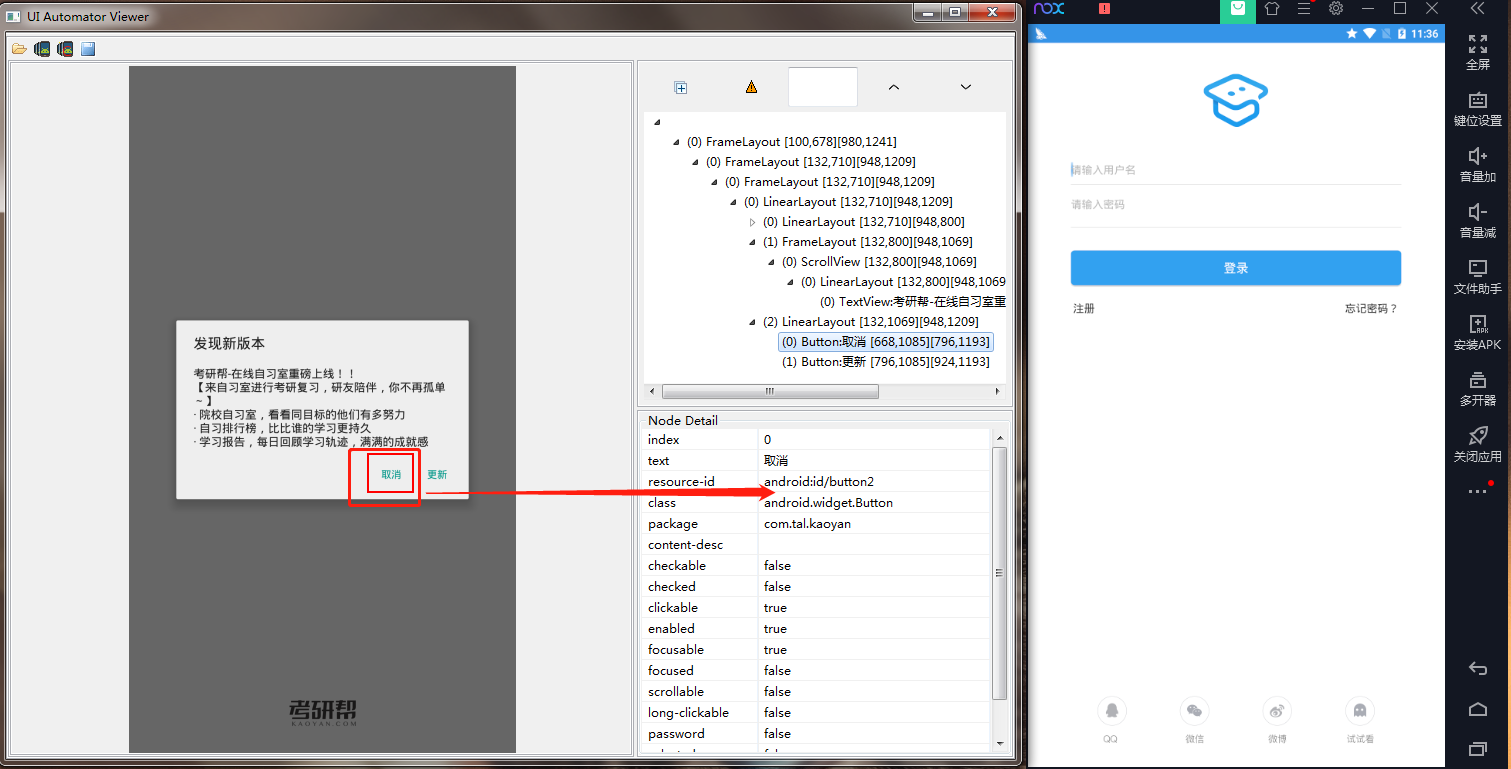Click the Device Screenshot icon in the toolbar

point(42,49)
